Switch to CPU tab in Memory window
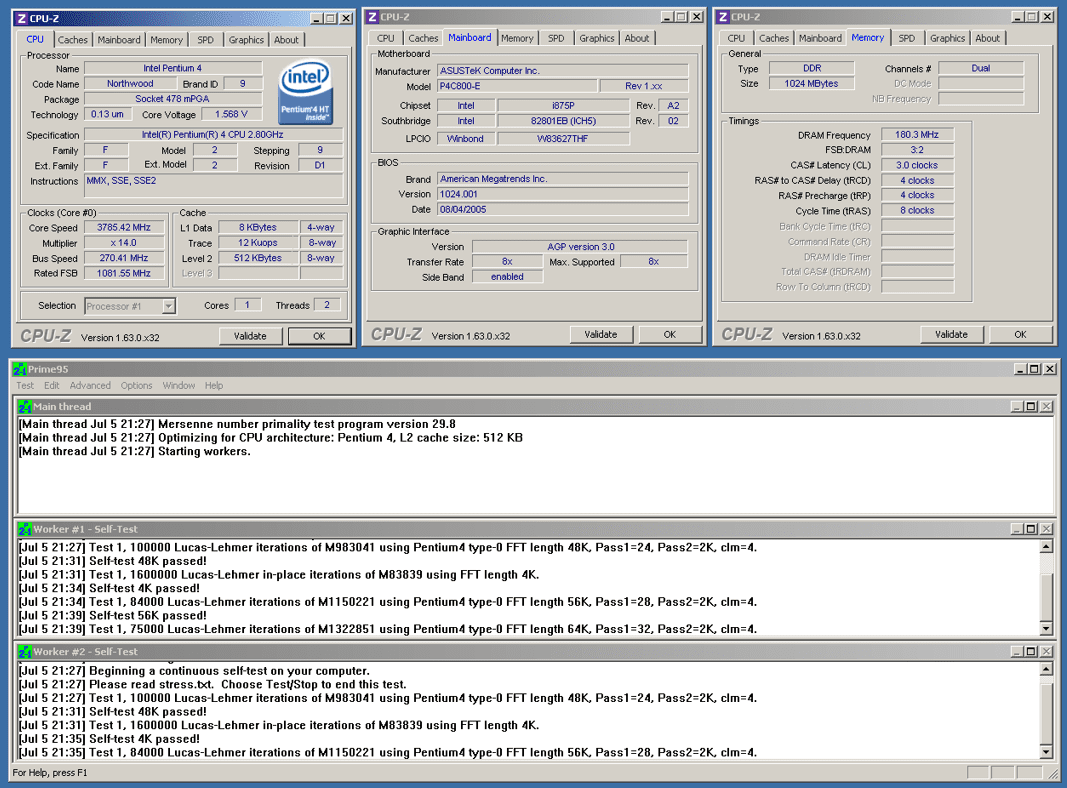Screen dimensions: 1067x788 coord(736,39)
